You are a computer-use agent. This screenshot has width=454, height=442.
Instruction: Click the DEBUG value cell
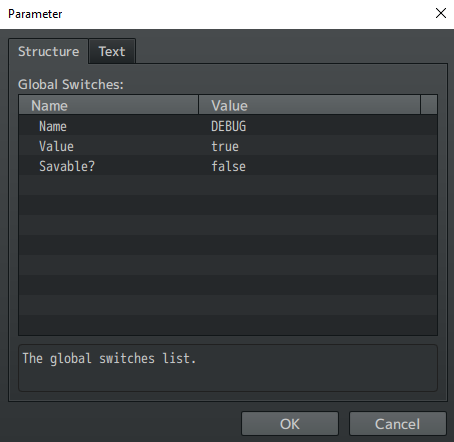pos(229,126)
